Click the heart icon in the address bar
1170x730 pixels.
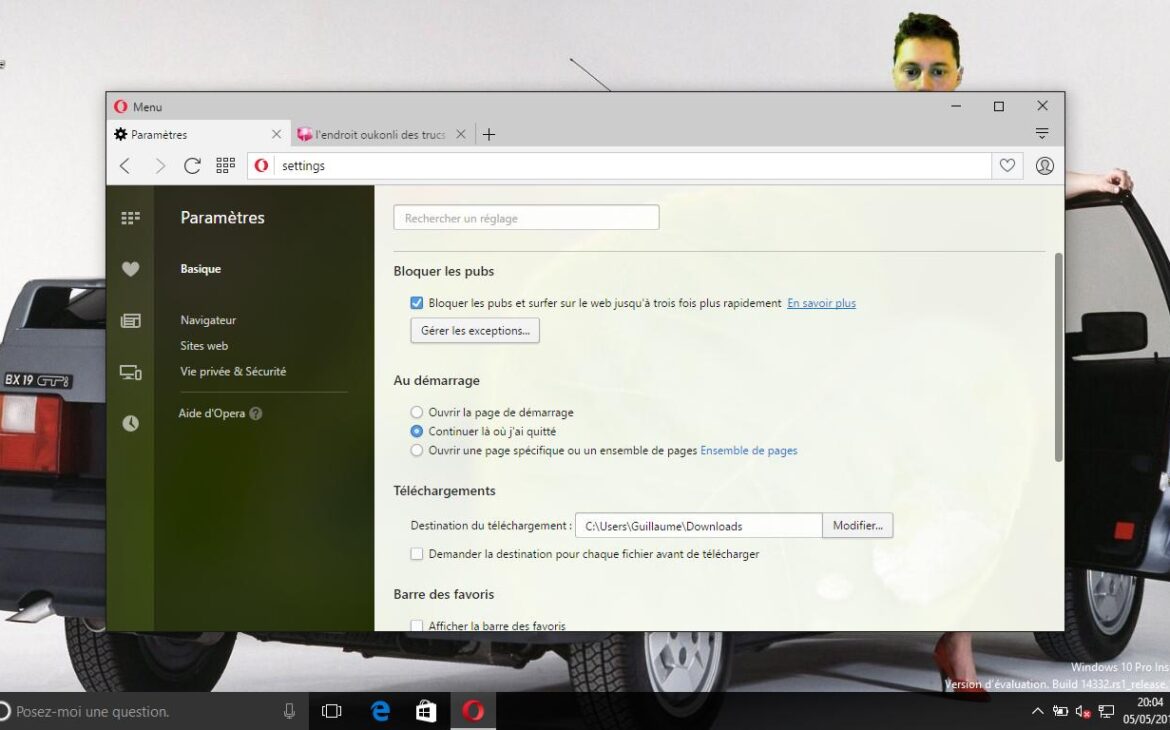[1007, 166]
